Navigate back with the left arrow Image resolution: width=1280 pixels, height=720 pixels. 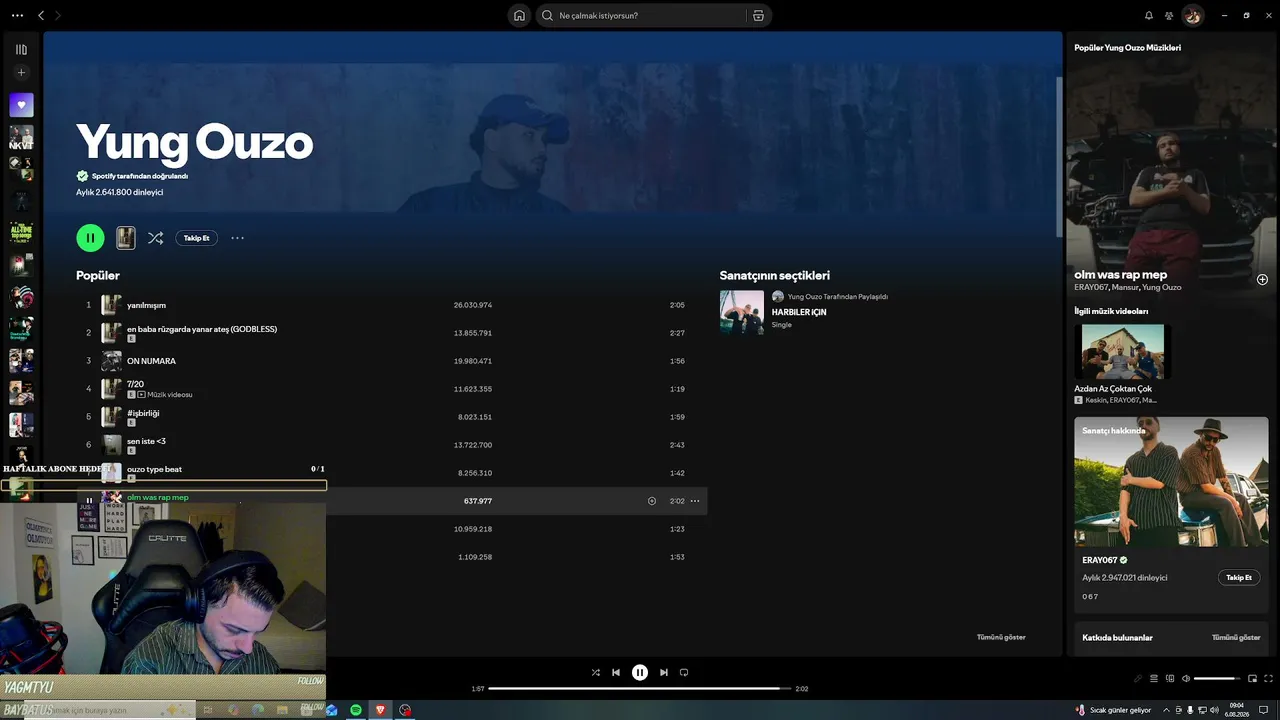[x=41, y=15]
